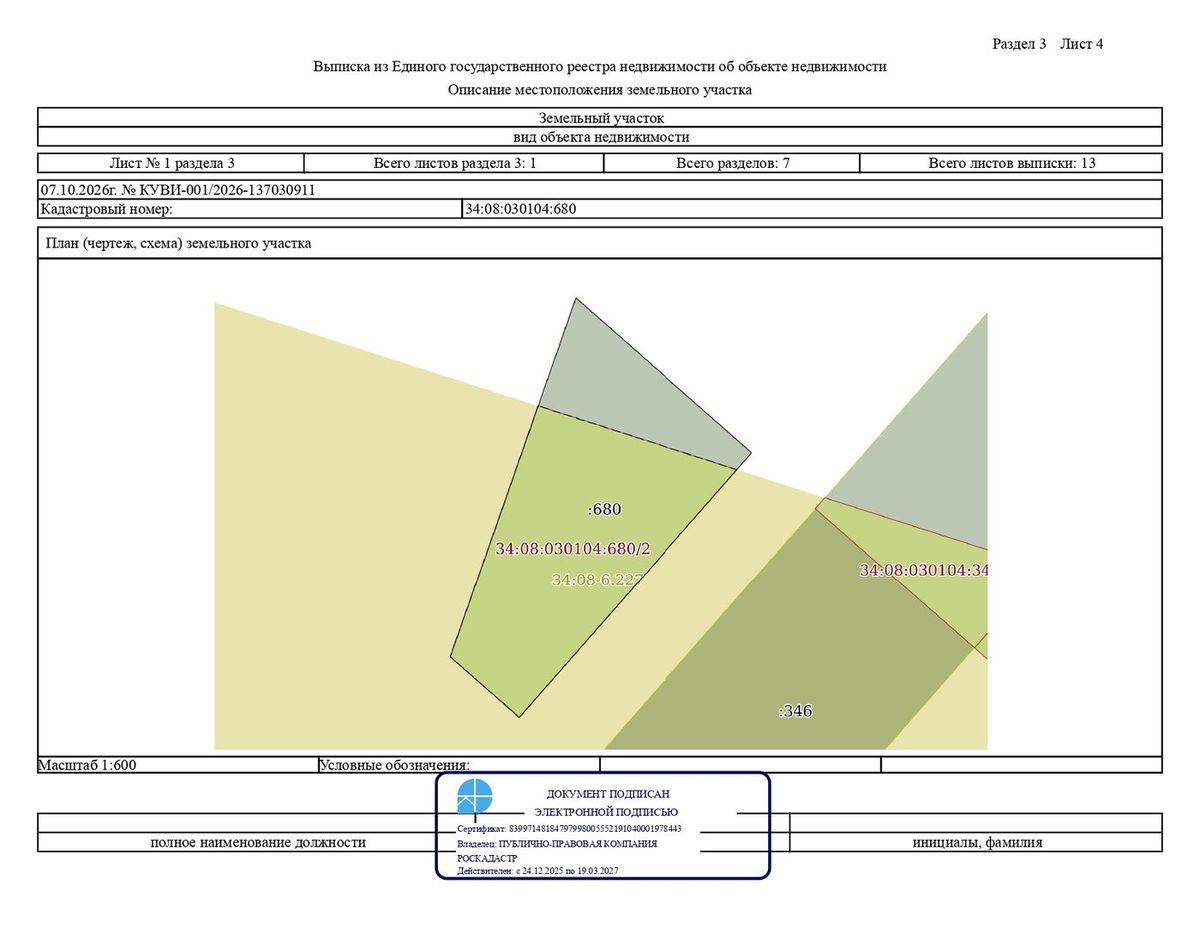Click the "Лист № 1 раздела 3" cell

coord(171,163)
